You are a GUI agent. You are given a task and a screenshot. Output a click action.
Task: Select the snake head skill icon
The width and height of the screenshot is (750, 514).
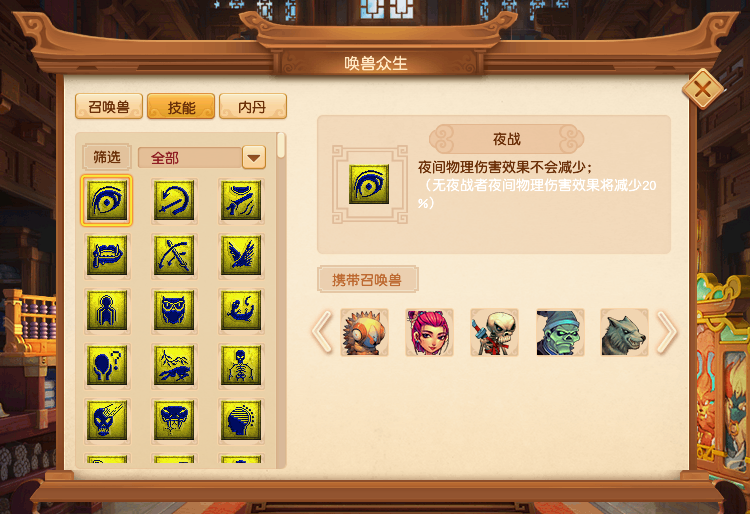174,420
